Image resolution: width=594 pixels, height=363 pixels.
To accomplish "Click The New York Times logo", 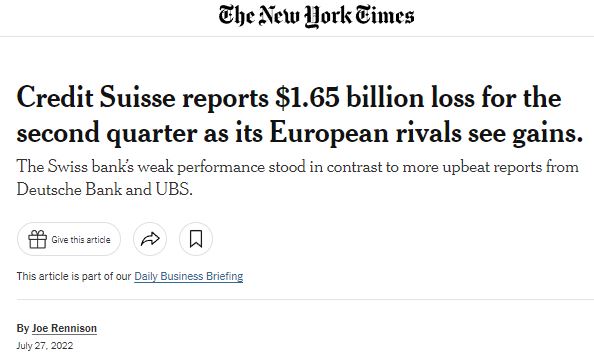I will 316,16.
